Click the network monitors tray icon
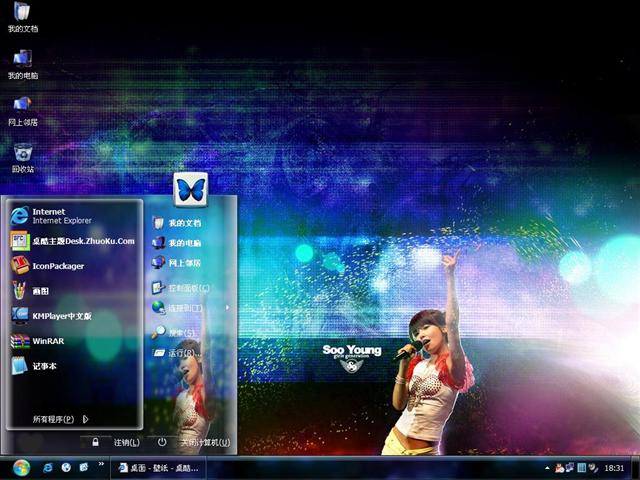Image resolution: width=640 pixels, height=480 pixels. (x=569, y=468)
